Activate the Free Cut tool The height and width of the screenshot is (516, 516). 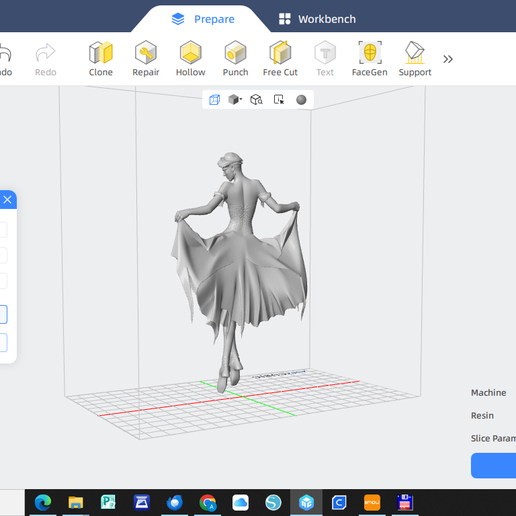point(280,59)
